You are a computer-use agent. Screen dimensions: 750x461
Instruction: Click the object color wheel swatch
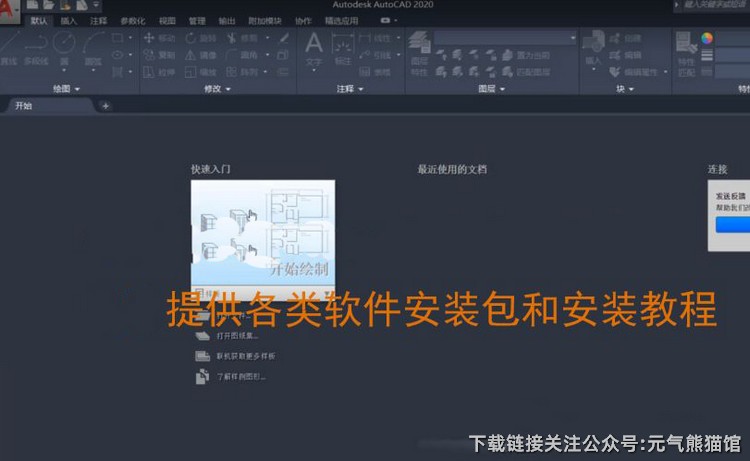[707, 38]
